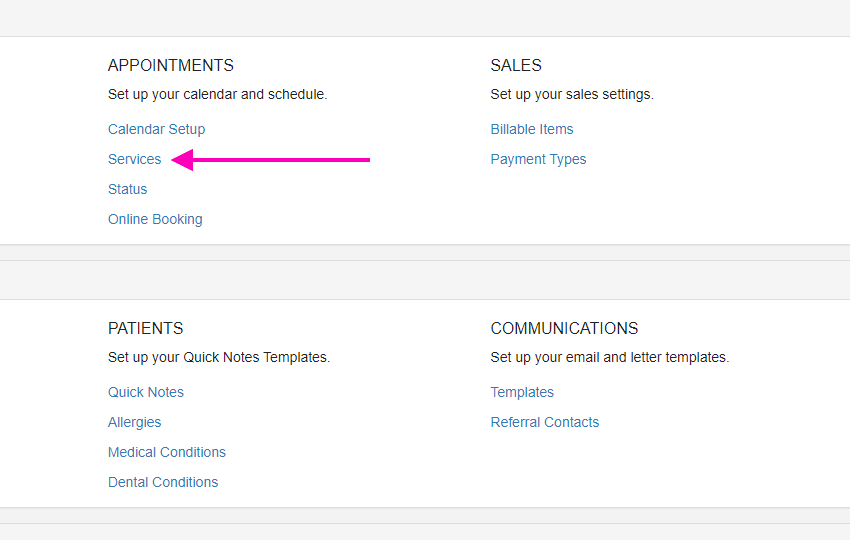Image resolution: width=850 pixels, height=540 pixels.
Task: Click the APPOINTMENTS section heading
Action: pyautogui.click(x=171, y=66)
